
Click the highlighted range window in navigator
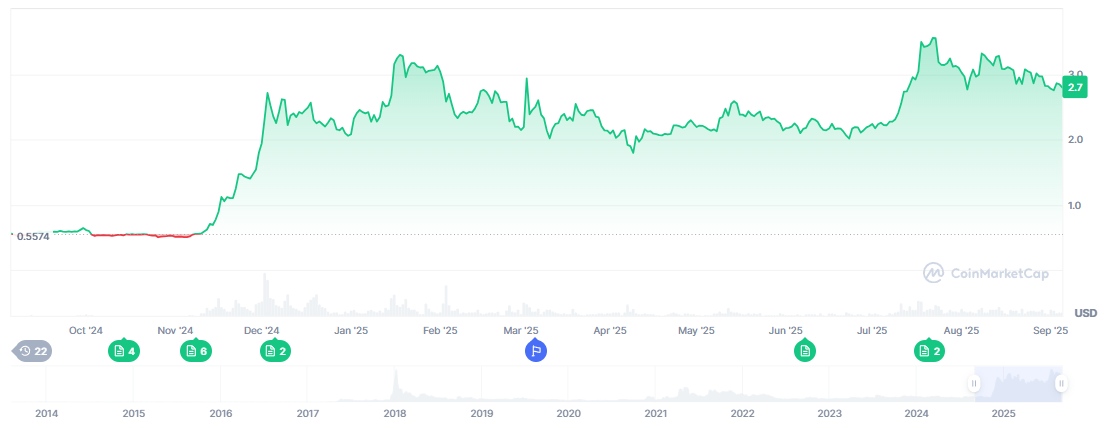click(1017, 383)
